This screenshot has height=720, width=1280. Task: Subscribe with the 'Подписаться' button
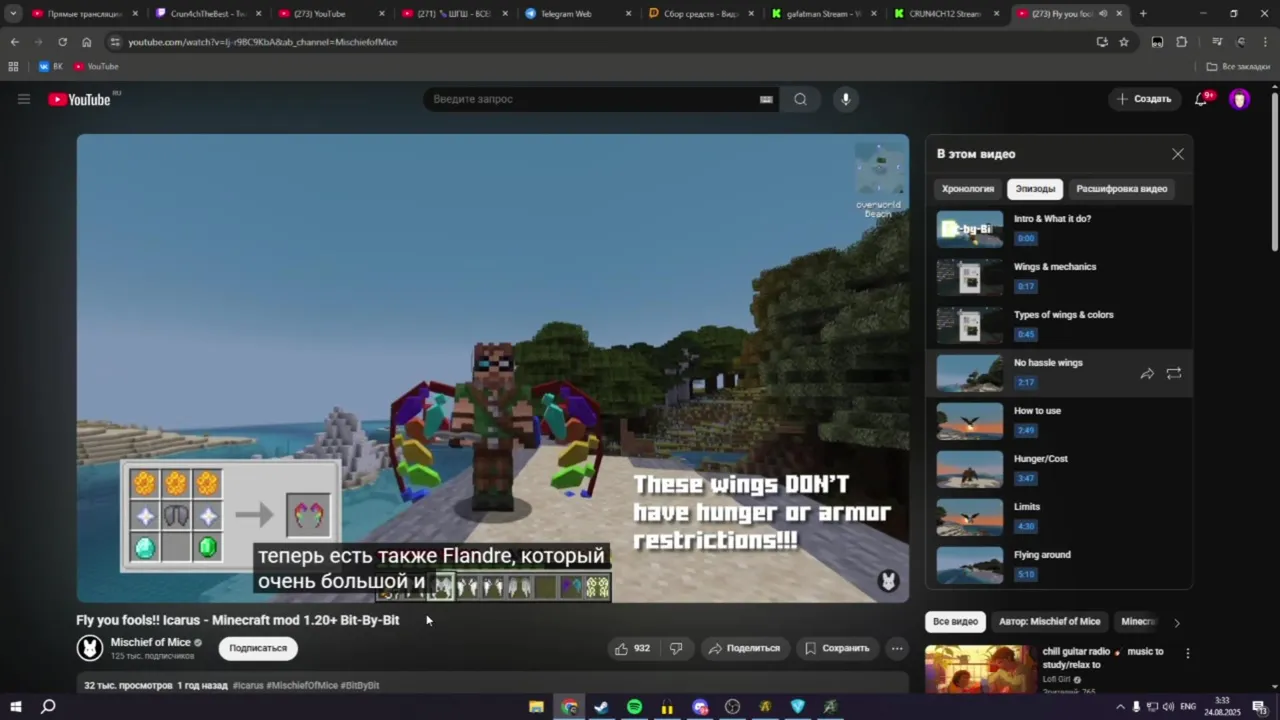click(258, 648)
